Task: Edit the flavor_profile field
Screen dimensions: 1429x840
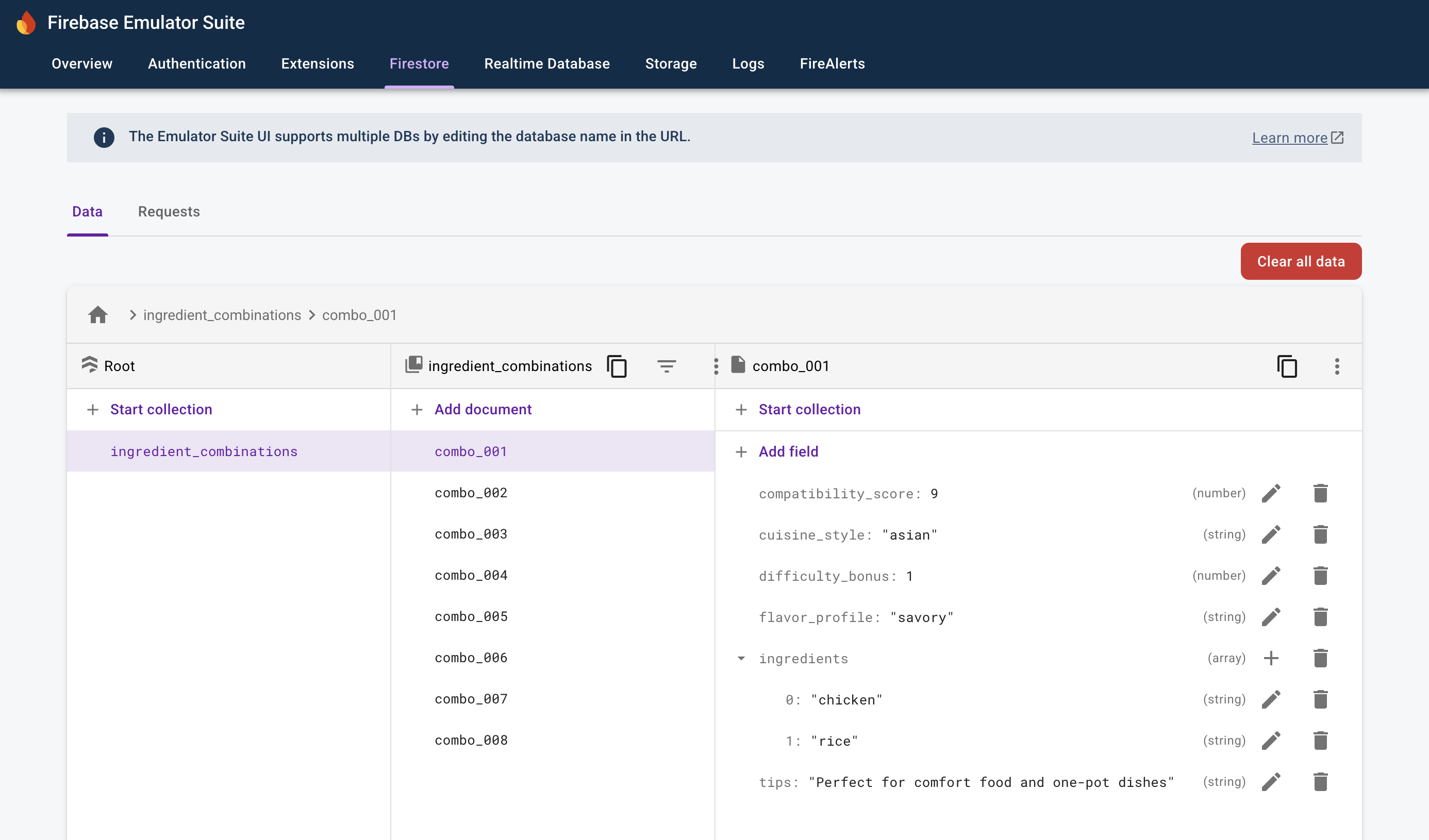Action: coord(1271,617)
